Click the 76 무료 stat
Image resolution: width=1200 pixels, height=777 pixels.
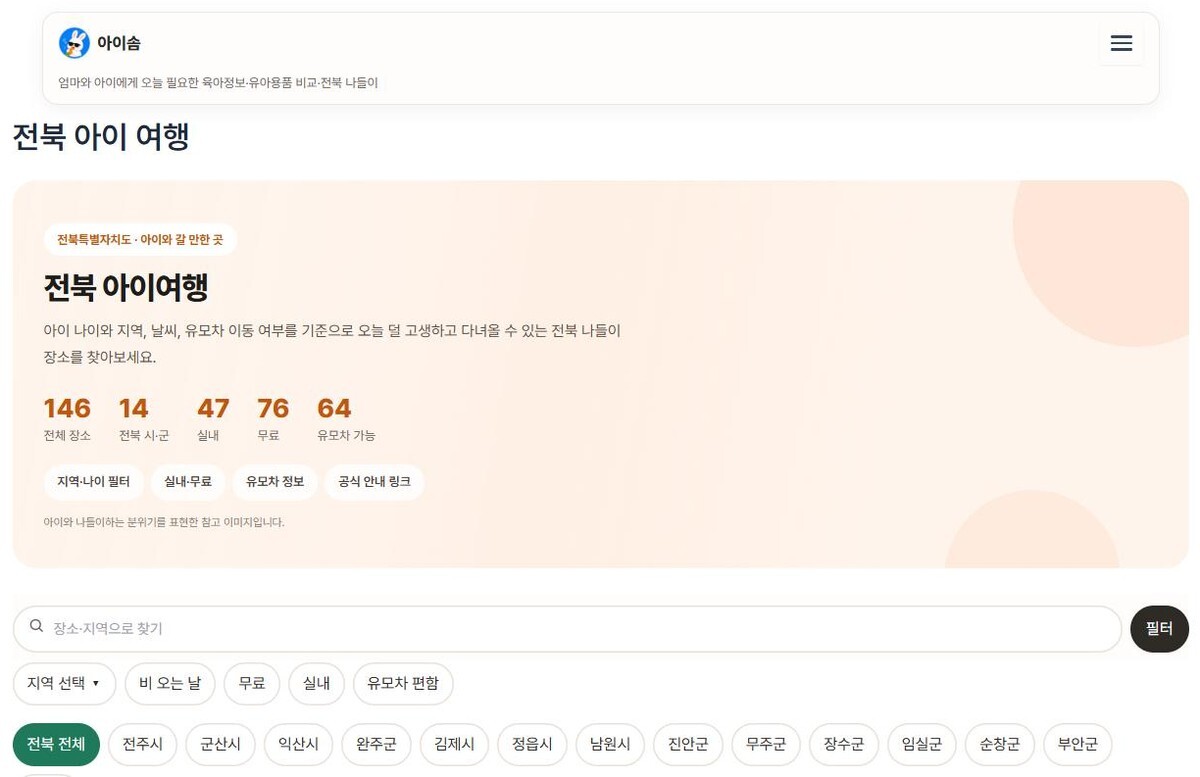273,419
